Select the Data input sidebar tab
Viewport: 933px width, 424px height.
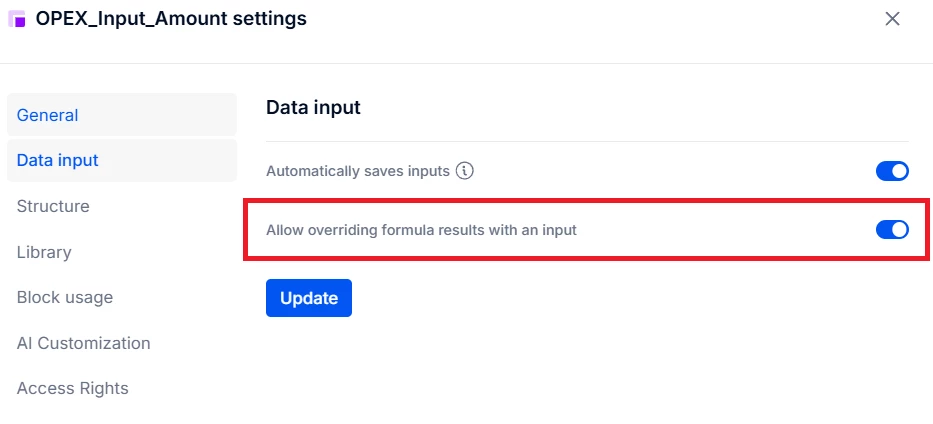pyautogui.click(x=58, y=160)
